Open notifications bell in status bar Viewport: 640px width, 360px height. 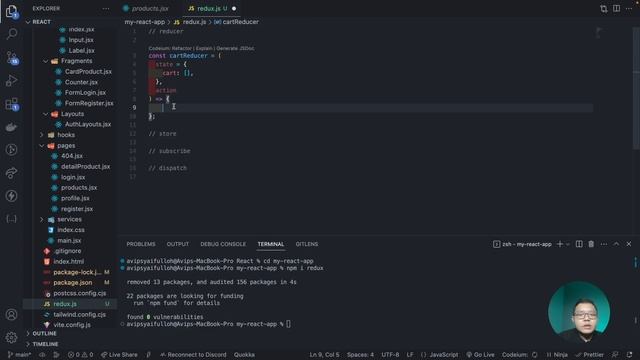(630, 355)
